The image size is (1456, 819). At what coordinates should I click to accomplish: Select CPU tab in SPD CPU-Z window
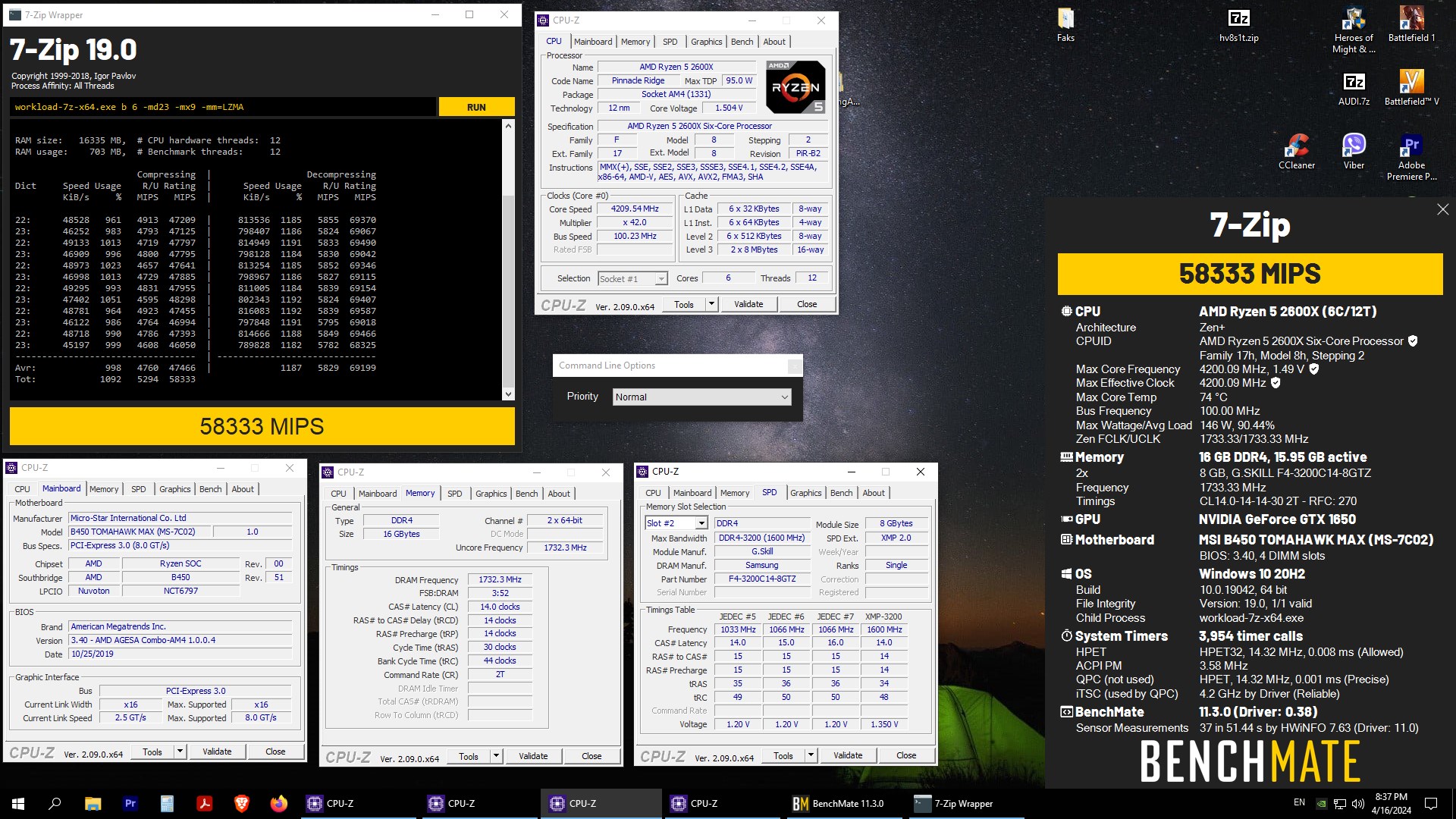654,493
